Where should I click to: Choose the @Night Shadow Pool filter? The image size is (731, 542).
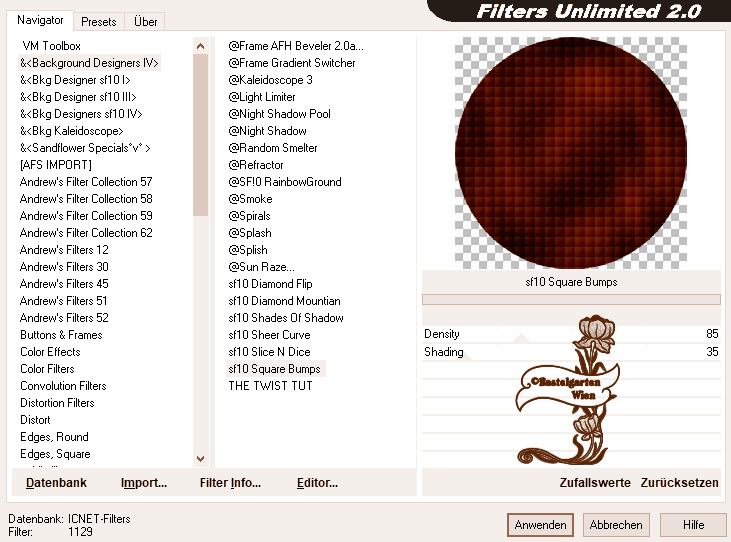(279, 114)
